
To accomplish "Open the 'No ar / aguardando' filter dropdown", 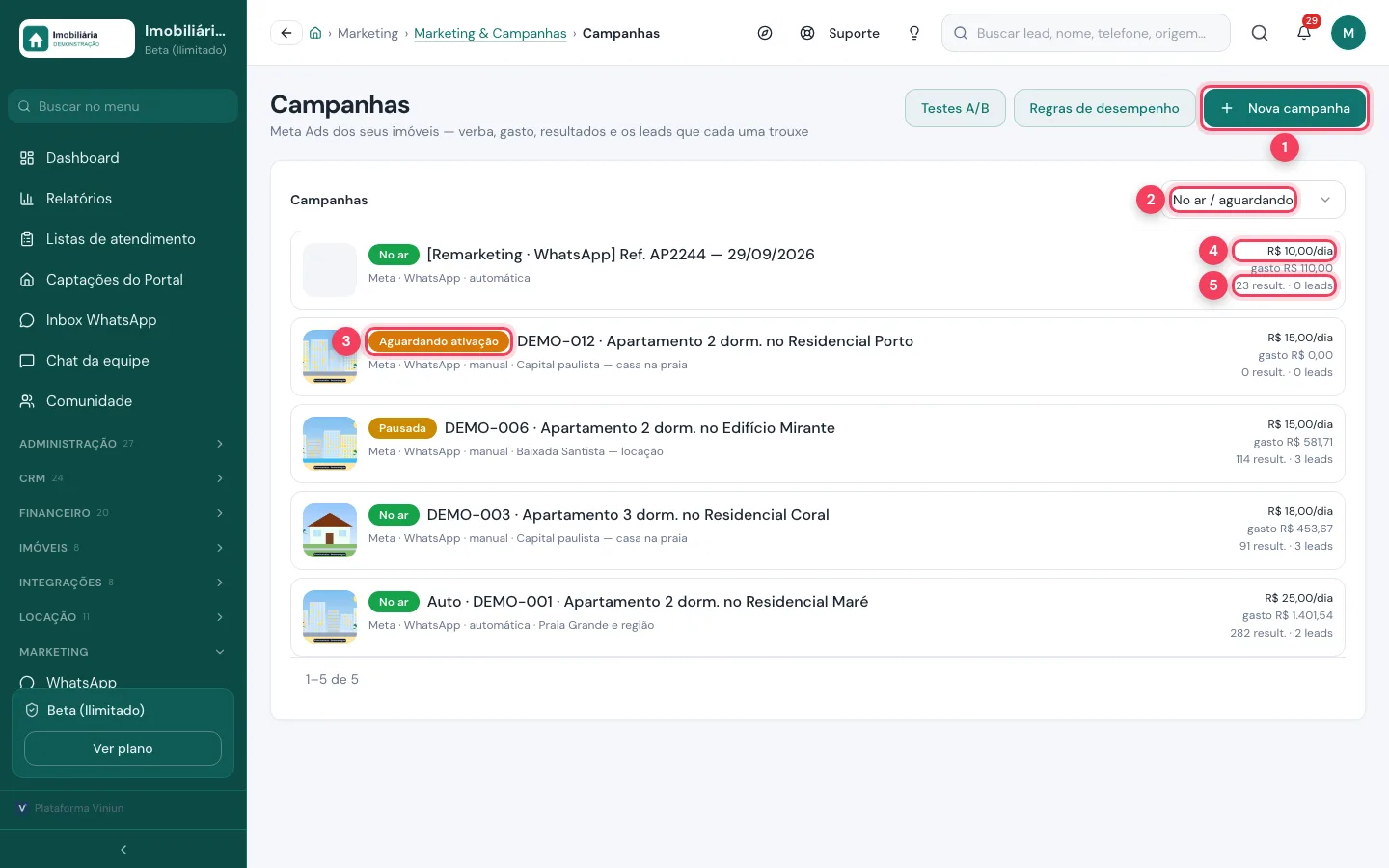I will point(1253,200).
